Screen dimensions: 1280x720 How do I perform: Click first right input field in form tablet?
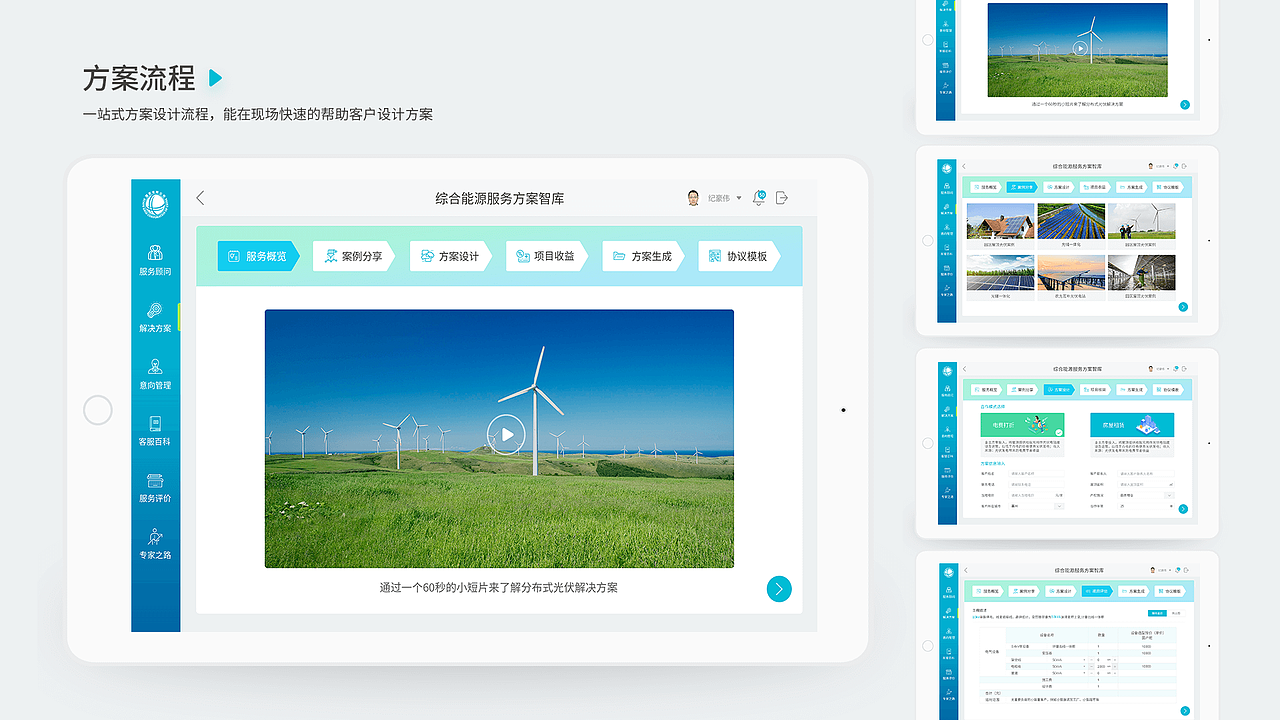[x=1146, y=473]
